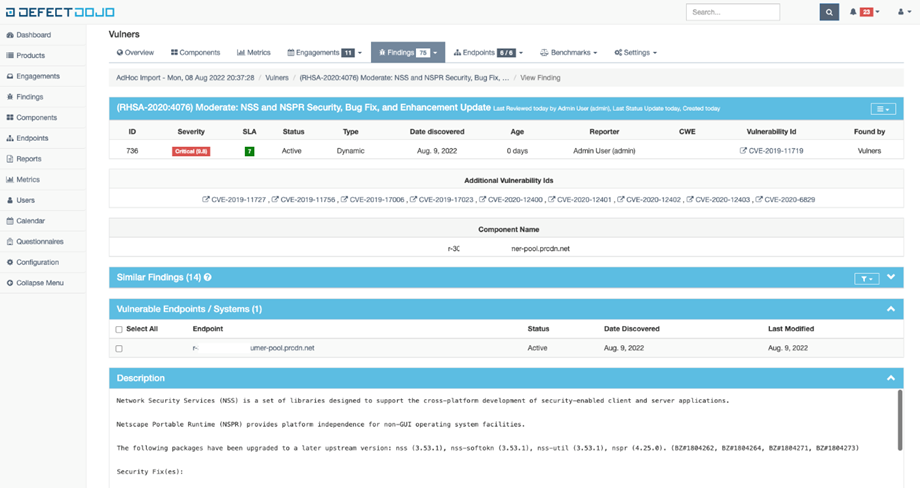
Task: Collapse the Vulnerable Endpoints / Systems section
Action: click(x=890, y=310)
